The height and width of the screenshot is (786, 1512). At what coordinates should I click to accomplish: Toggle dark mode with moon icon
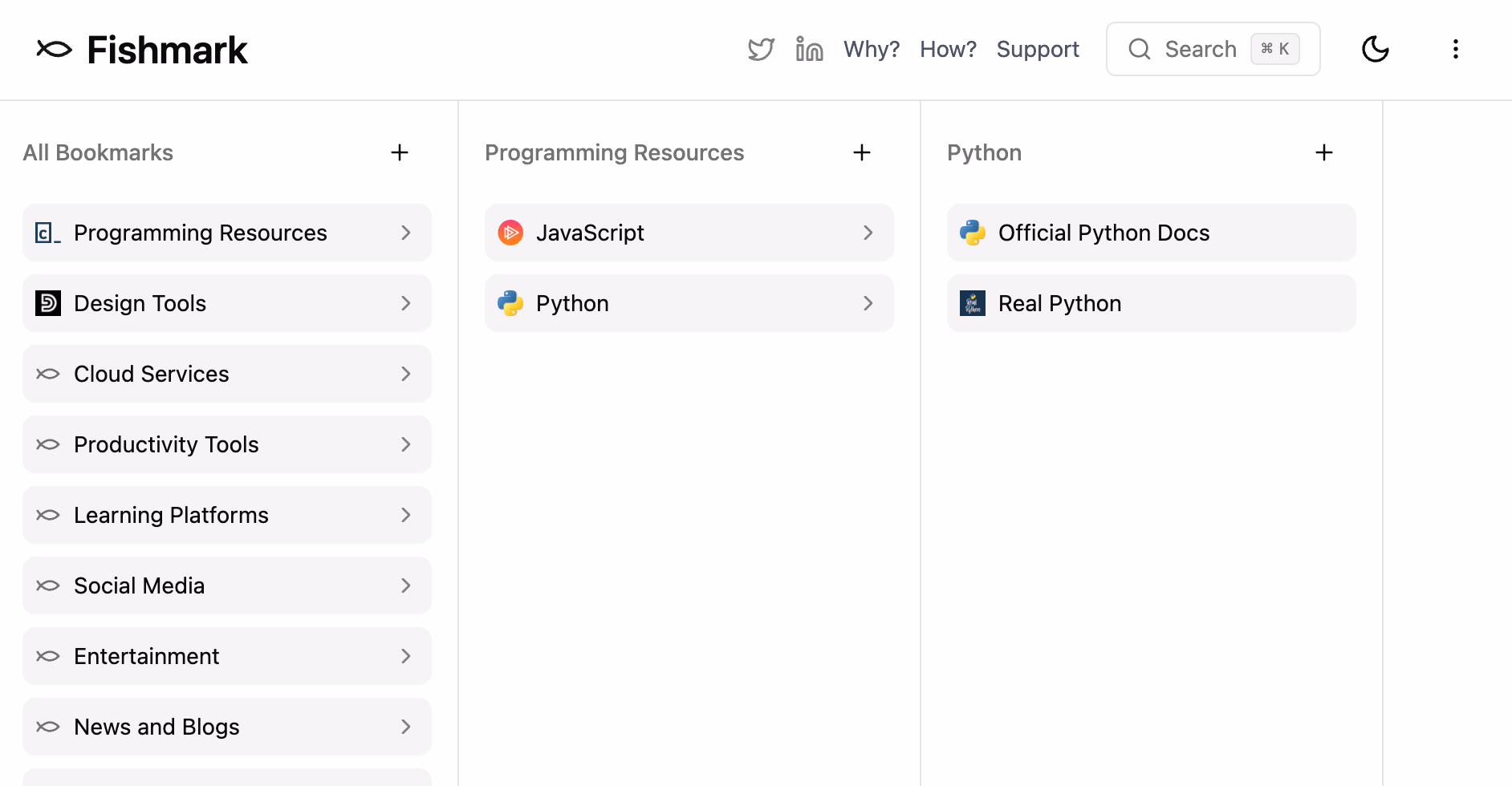[1375, 50]
